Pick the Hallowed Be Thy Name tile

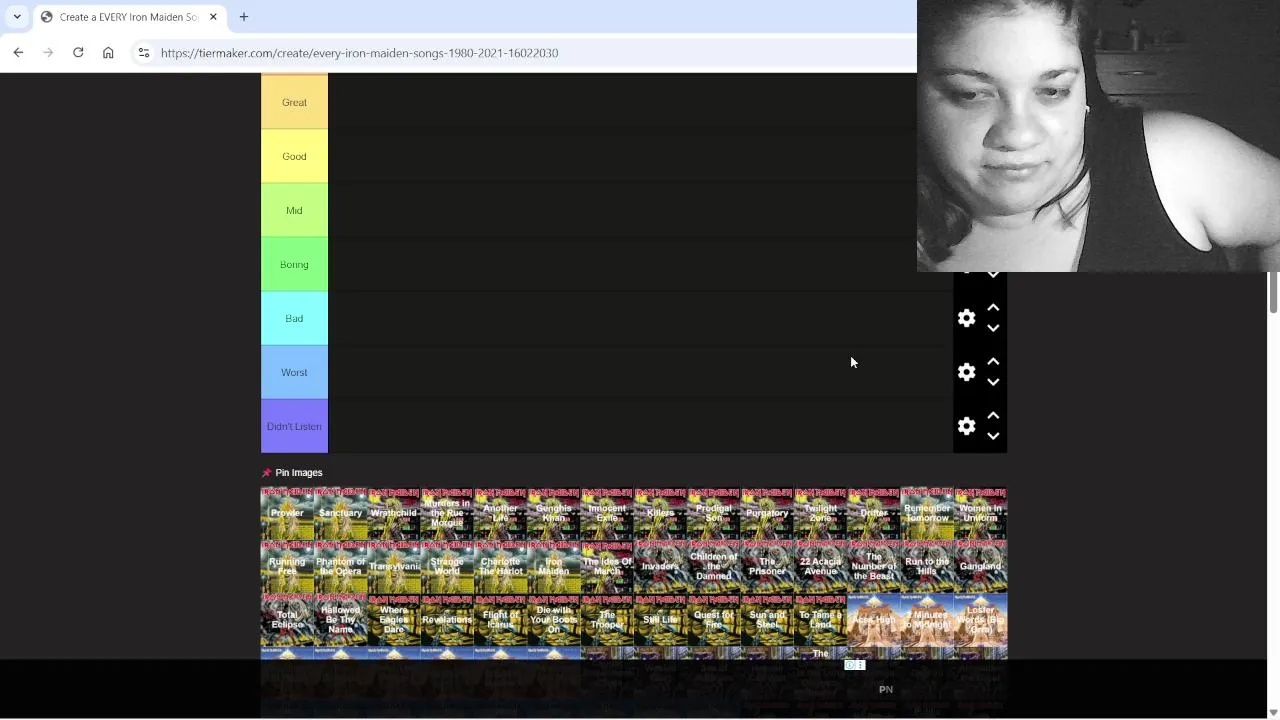click(x=341, y=620)
